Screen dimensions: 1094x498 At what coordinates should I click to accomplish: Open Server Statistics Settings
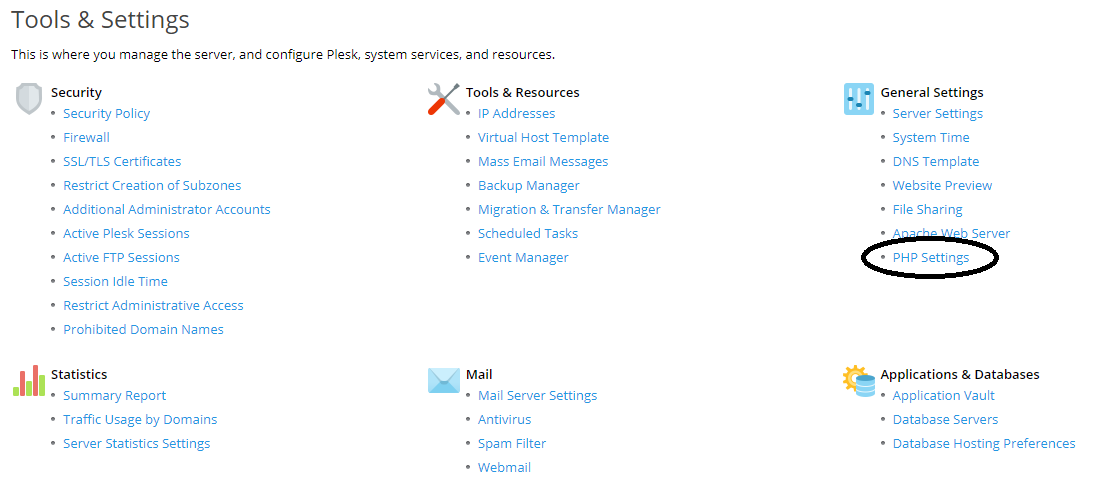pyautogui.click(x=137, y=444)
